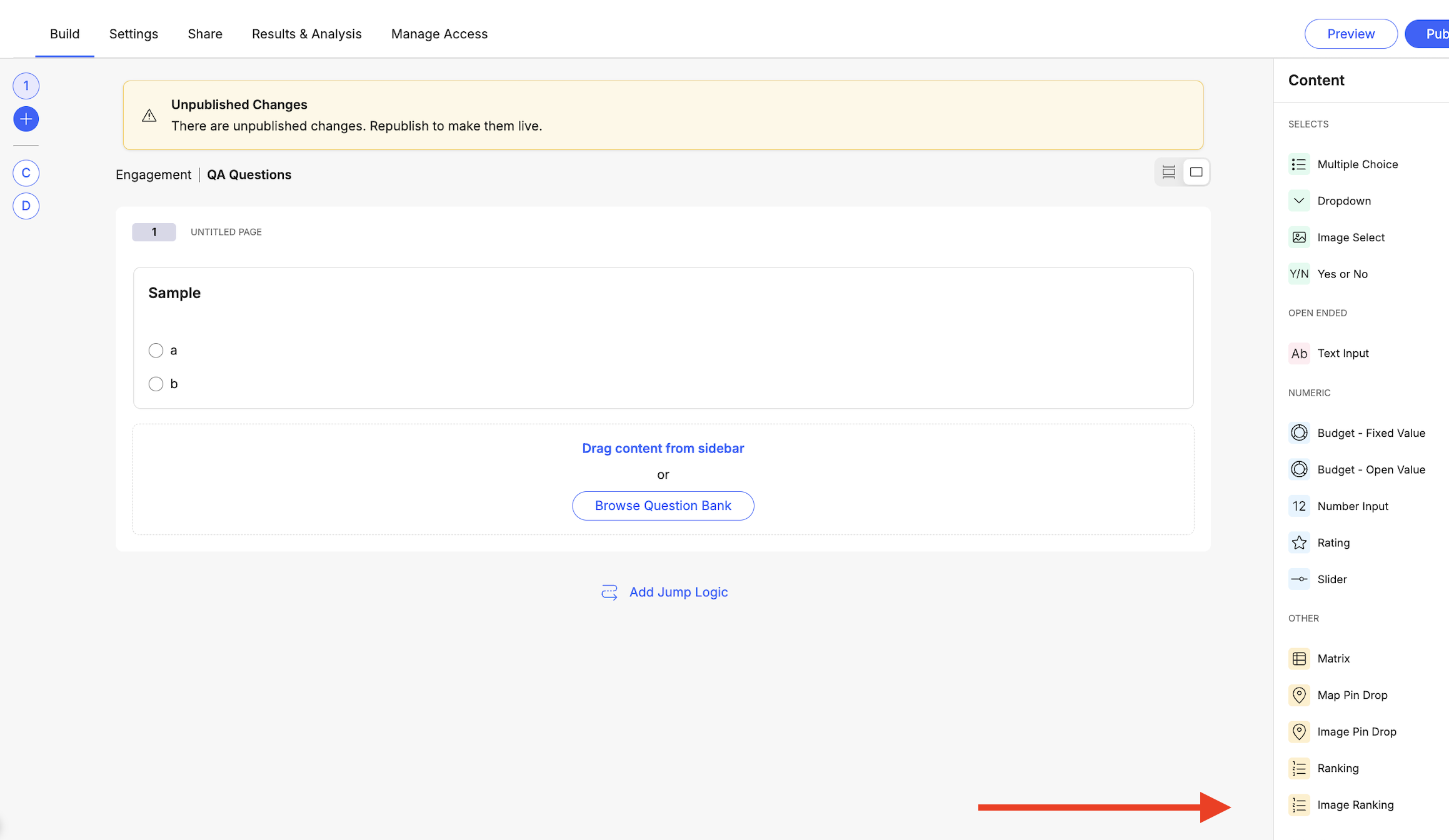
Task: Click the Browse Question Bank button
Action: click(x=663, y=506)
